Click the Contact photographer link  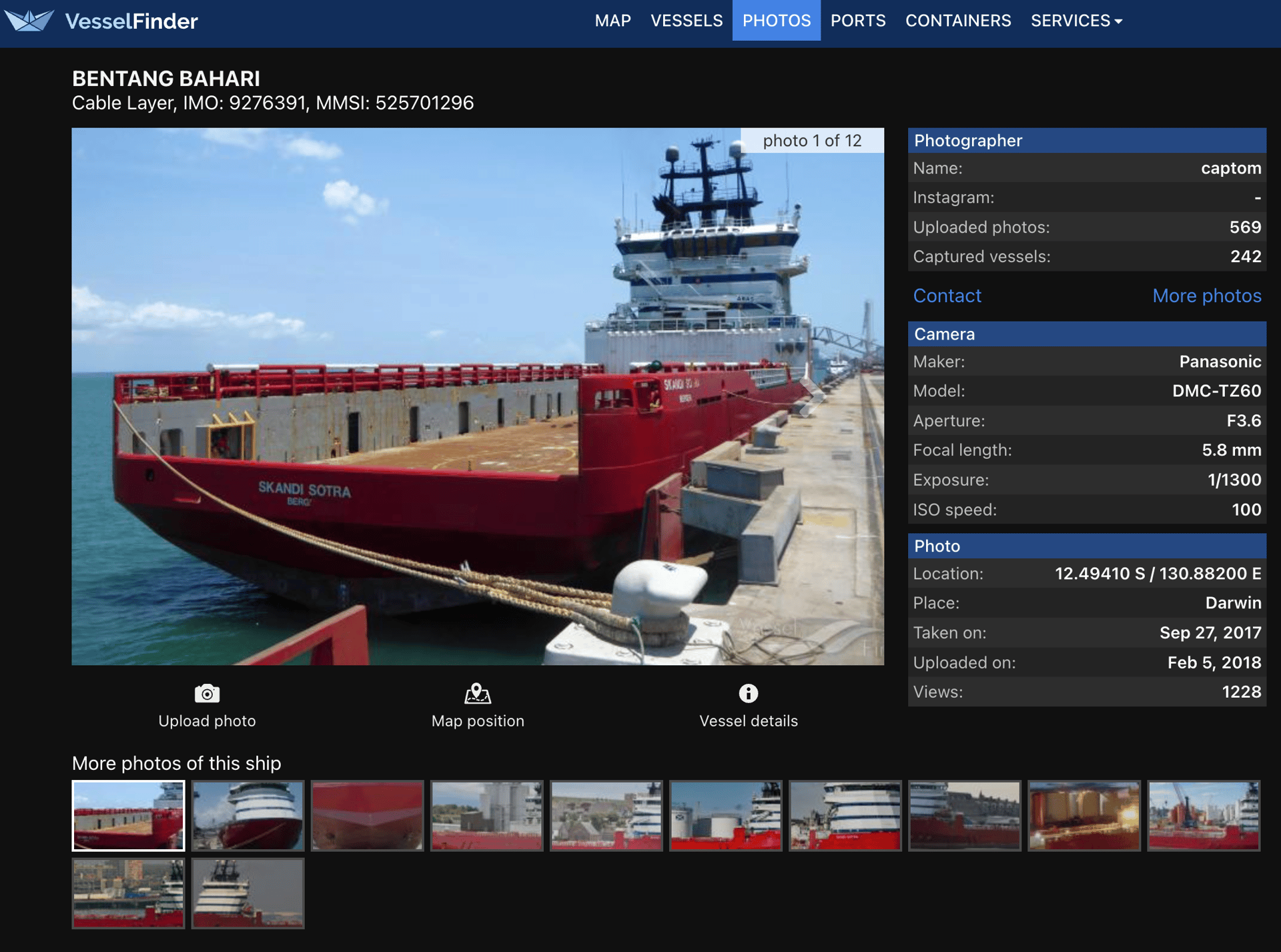(x=947, y=296)
